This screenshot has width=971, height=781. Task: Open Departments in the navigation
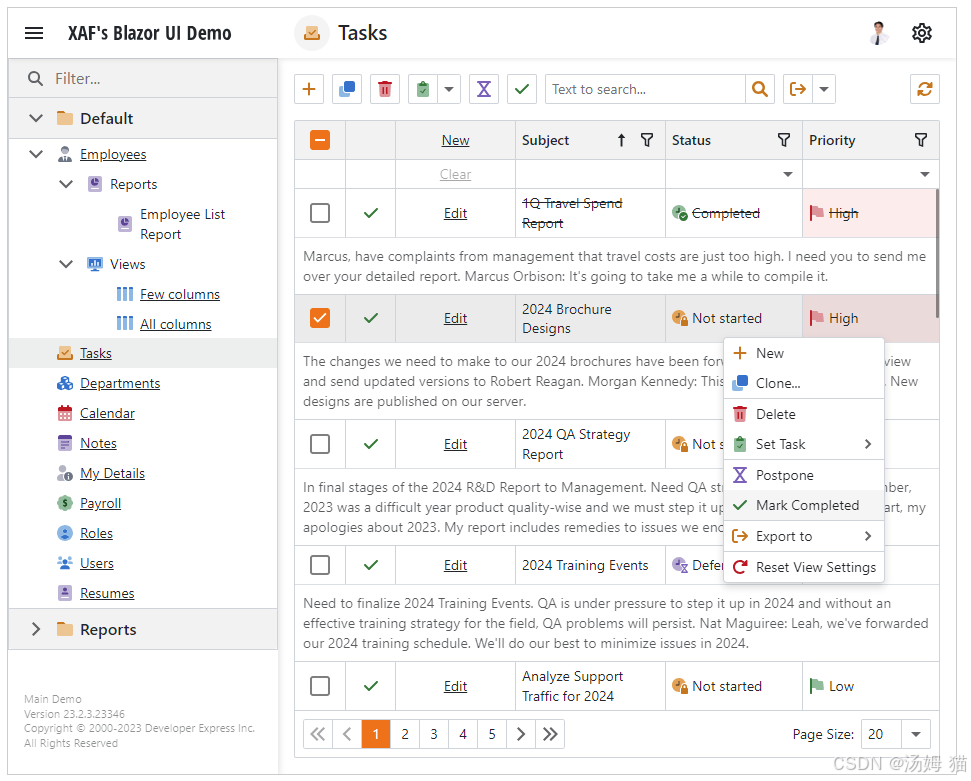[x=120, y=383]
